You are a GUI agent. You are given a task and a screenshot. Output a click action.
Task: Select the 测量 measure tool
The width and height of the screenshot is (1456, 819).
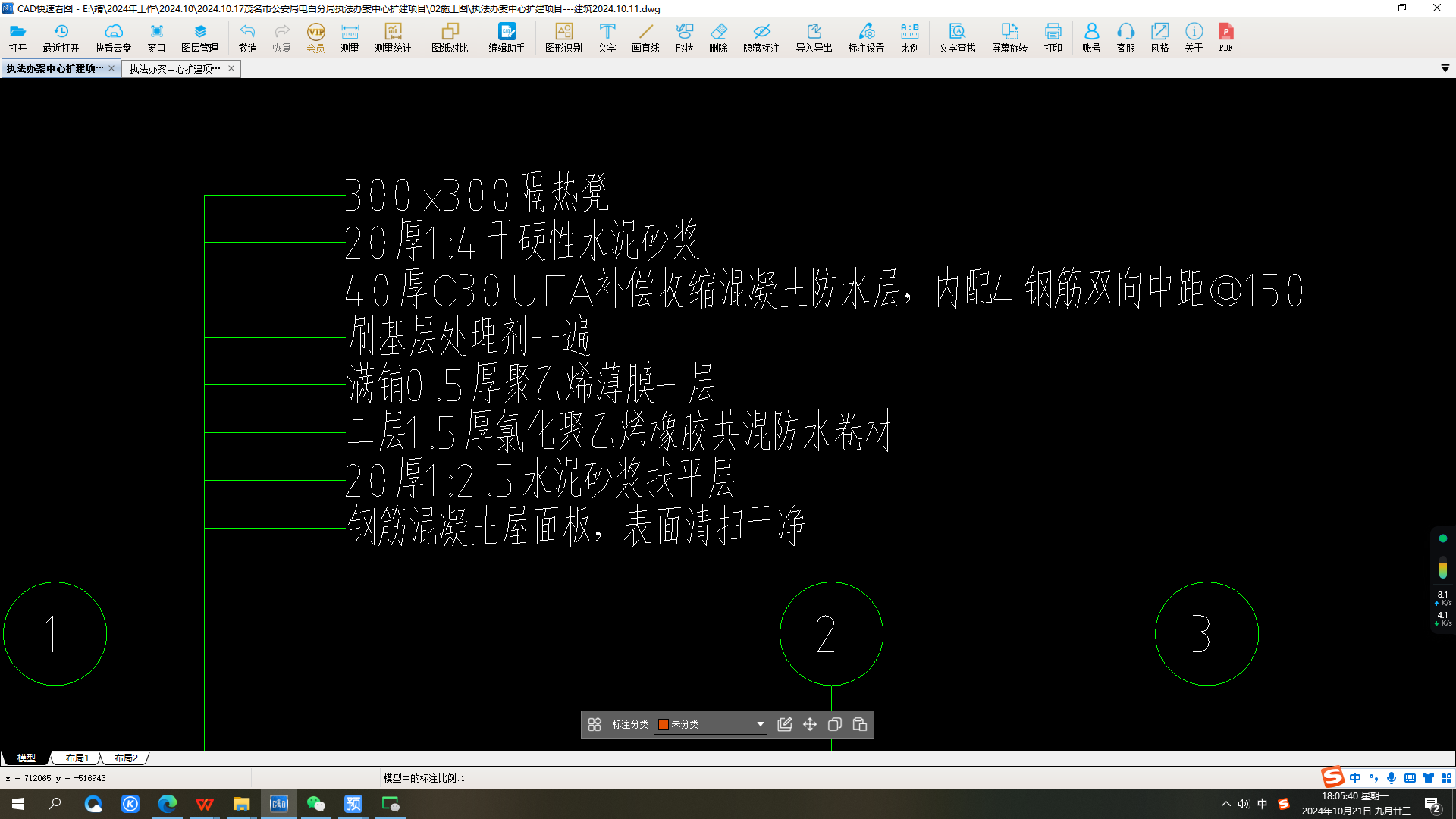(350, 37)
